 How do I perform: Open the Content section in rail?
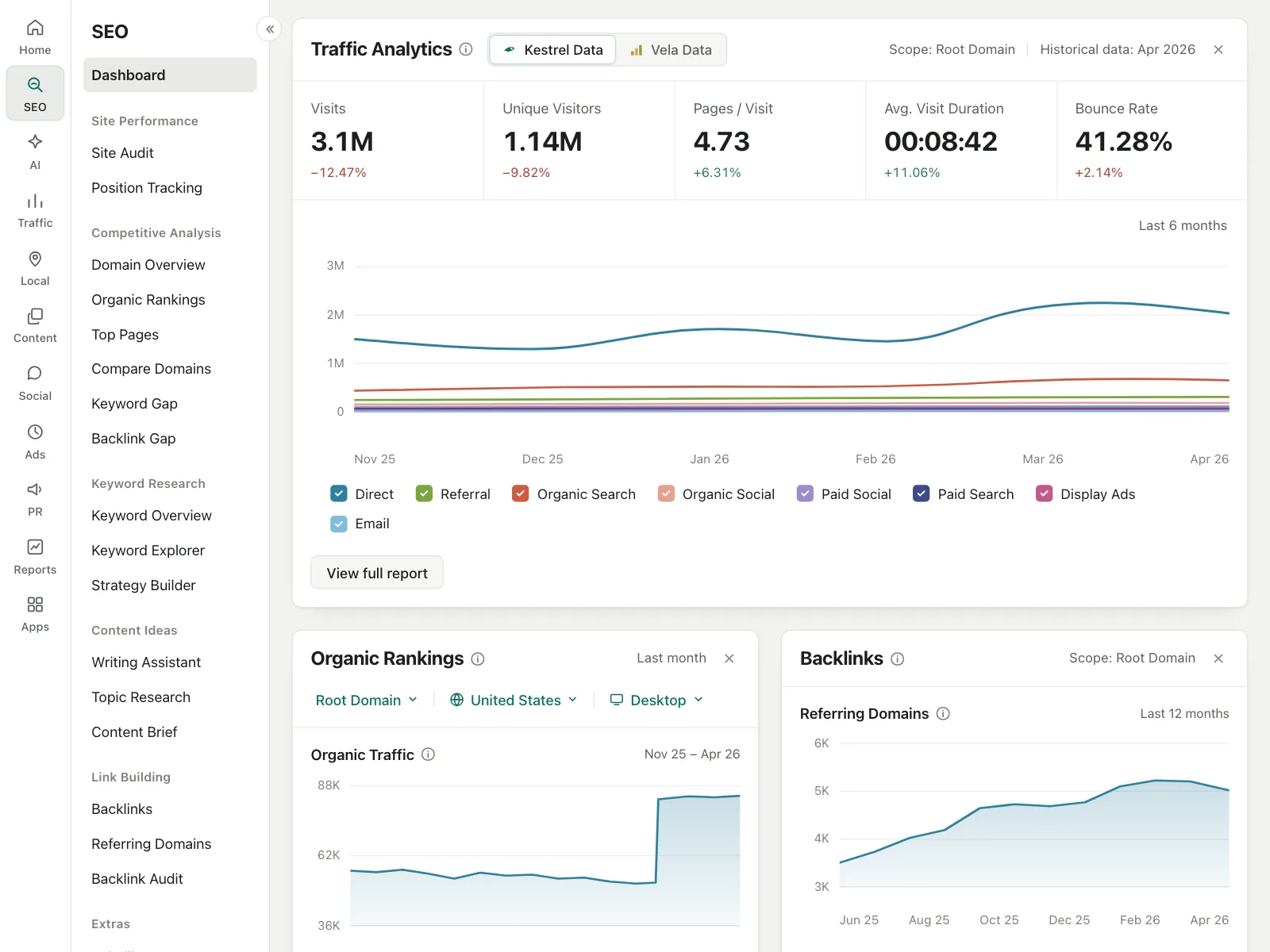pos(35,325)
